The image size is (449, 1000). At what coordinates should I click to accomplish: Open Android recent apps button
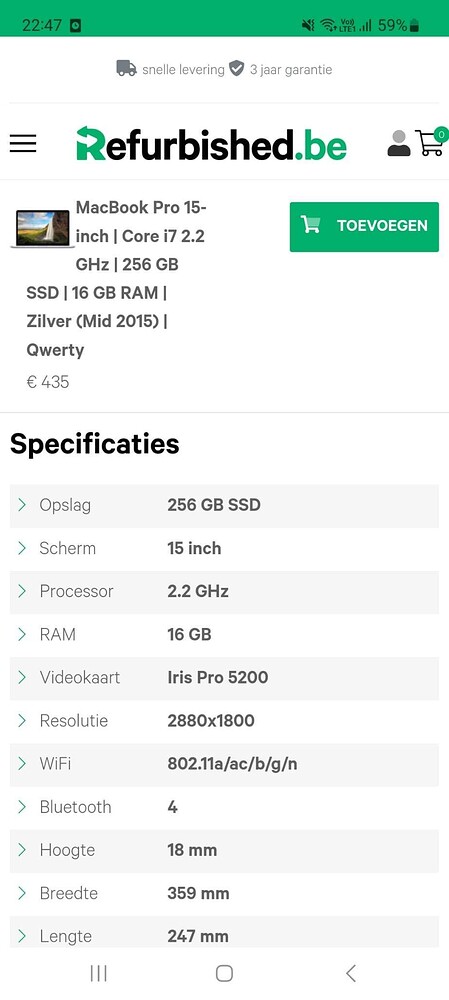[x=98, y=973]
